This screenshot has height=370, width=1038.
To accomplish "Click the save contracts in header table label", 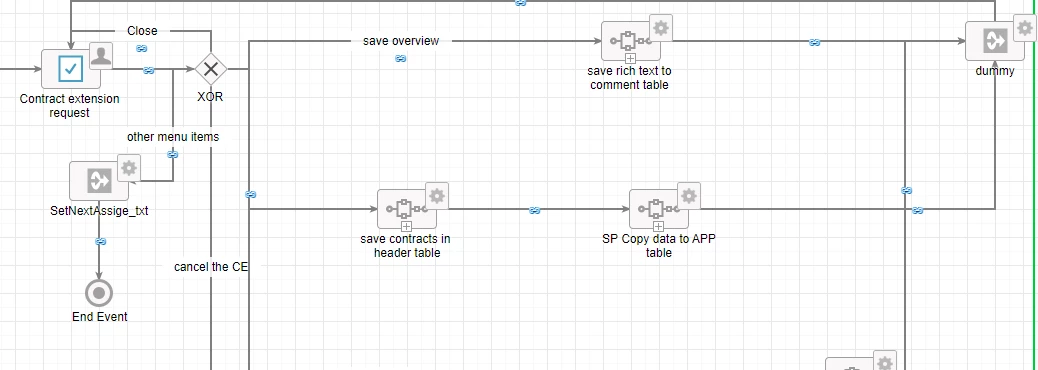I will pyautogui.click(x=406, y=246).
